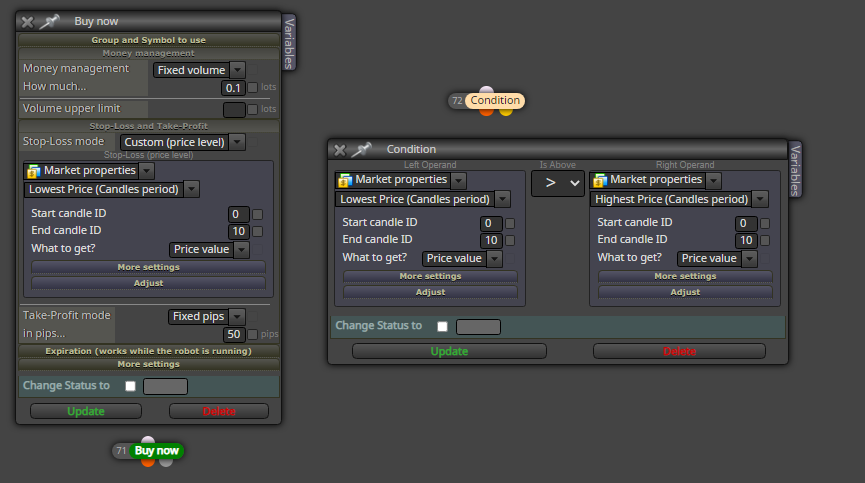Click Market properties icon in Stop-Loss section
The width and height of the screenshot is (865, 483).
34,171
